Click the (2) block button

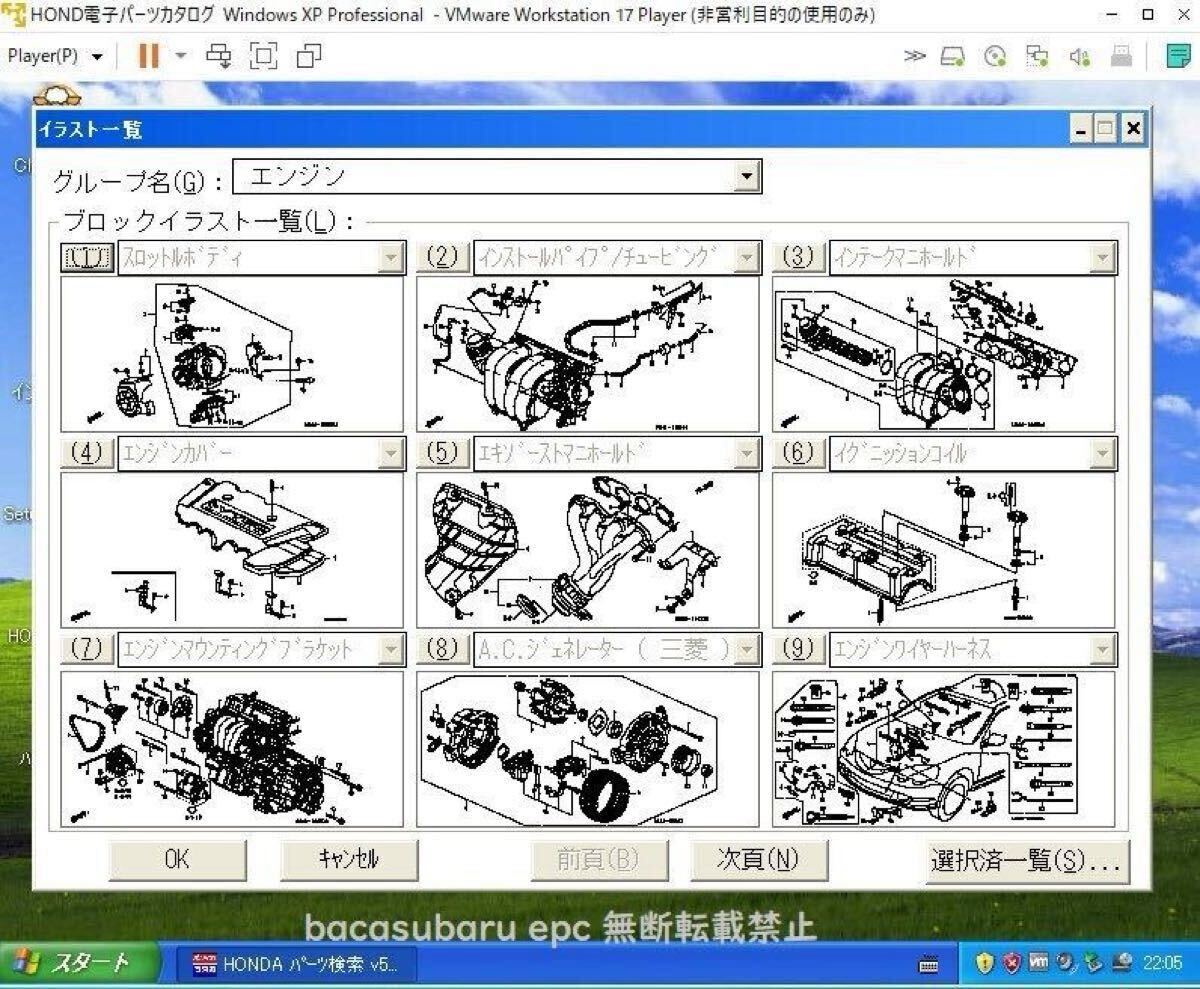442,258
